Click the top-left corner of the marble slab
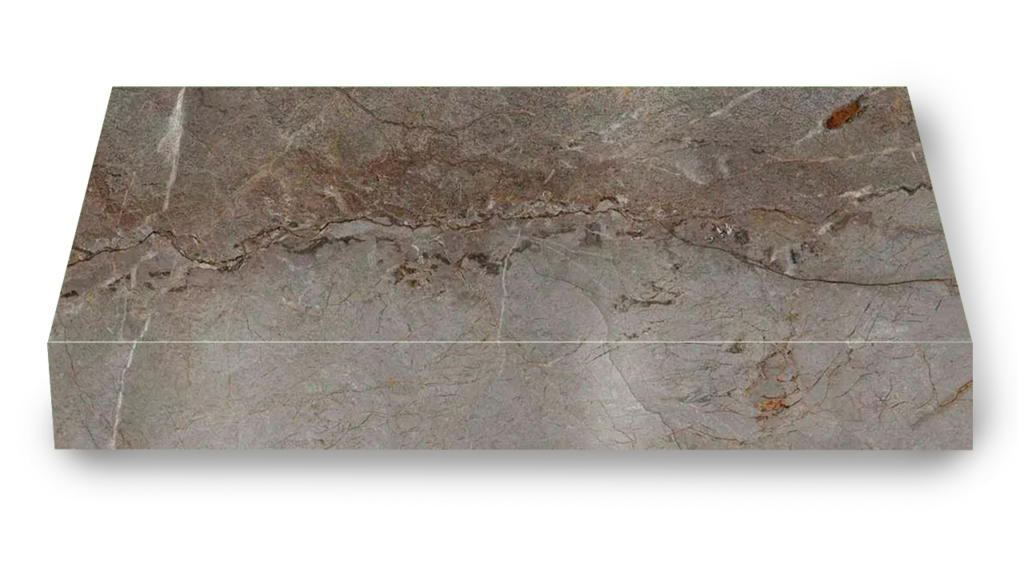The width and height of the screenshot is (1024, 576). (112, 88)
